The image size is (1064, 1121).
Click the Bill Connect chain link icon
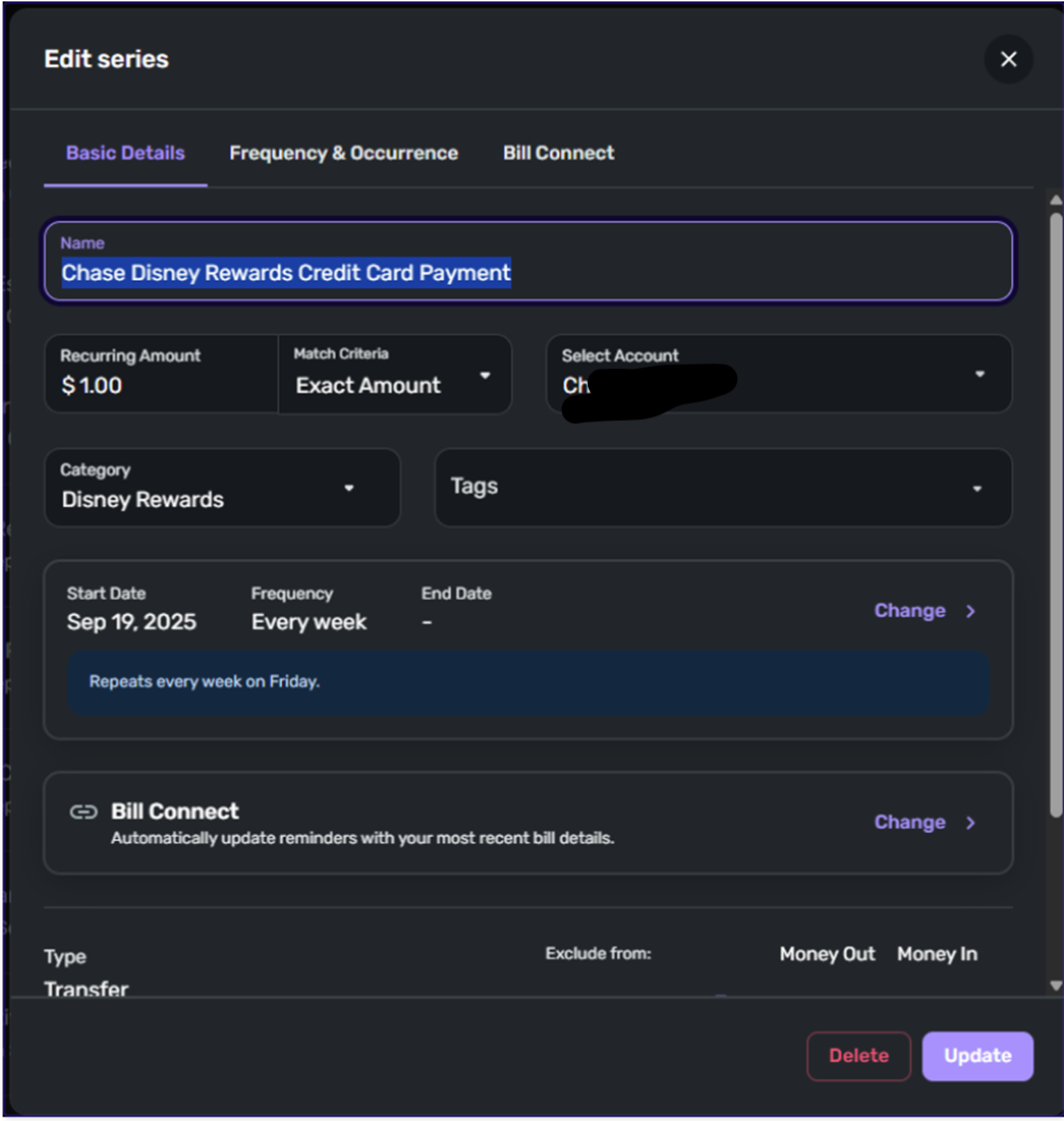pos(84,812)
